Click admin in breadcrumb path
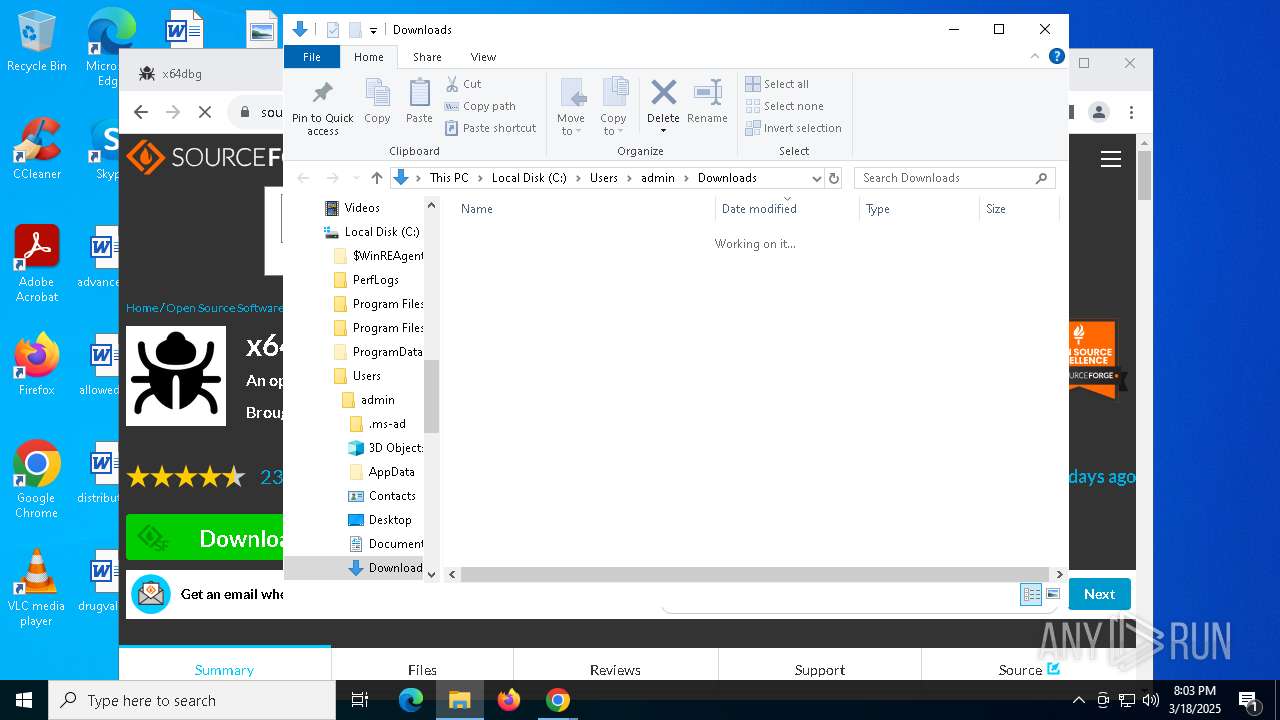1280x720 pixels. [658, 178]
